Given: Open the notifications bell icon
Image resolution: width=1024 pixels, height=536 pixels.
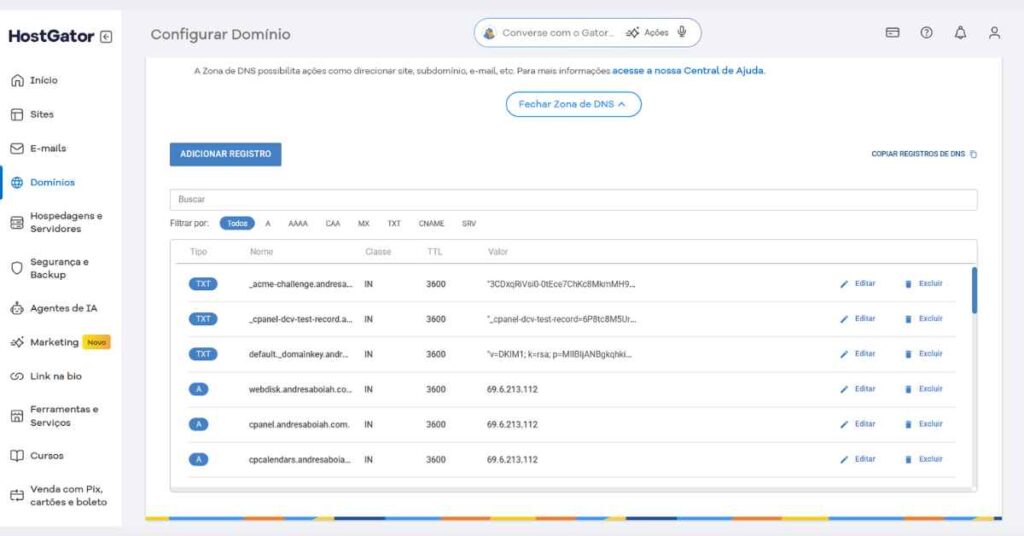Looking at the screenshot, I should (960, 33).
